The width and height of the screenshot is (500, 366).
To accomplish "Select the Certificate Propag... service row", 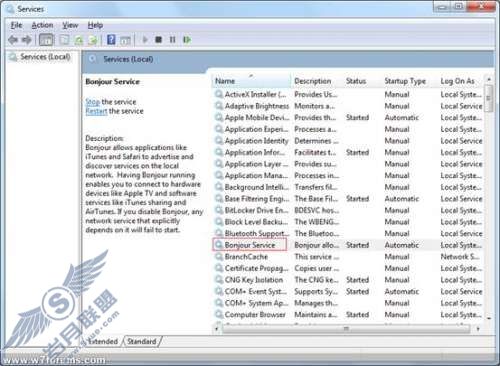I will tap(348, 268).
